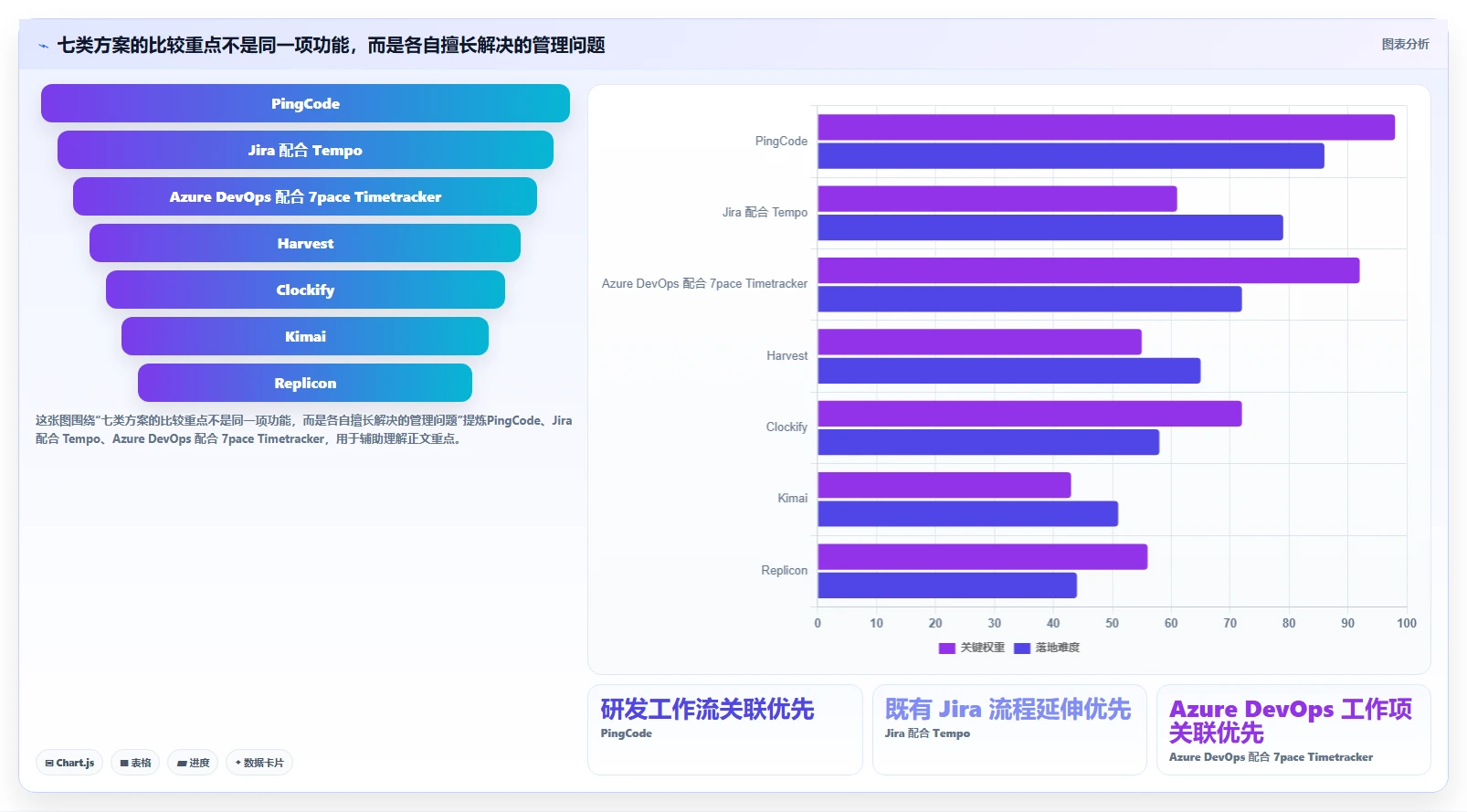
Task: Click PingCode's purple 关键权重 chart bar
Action: coord(1106,127)
